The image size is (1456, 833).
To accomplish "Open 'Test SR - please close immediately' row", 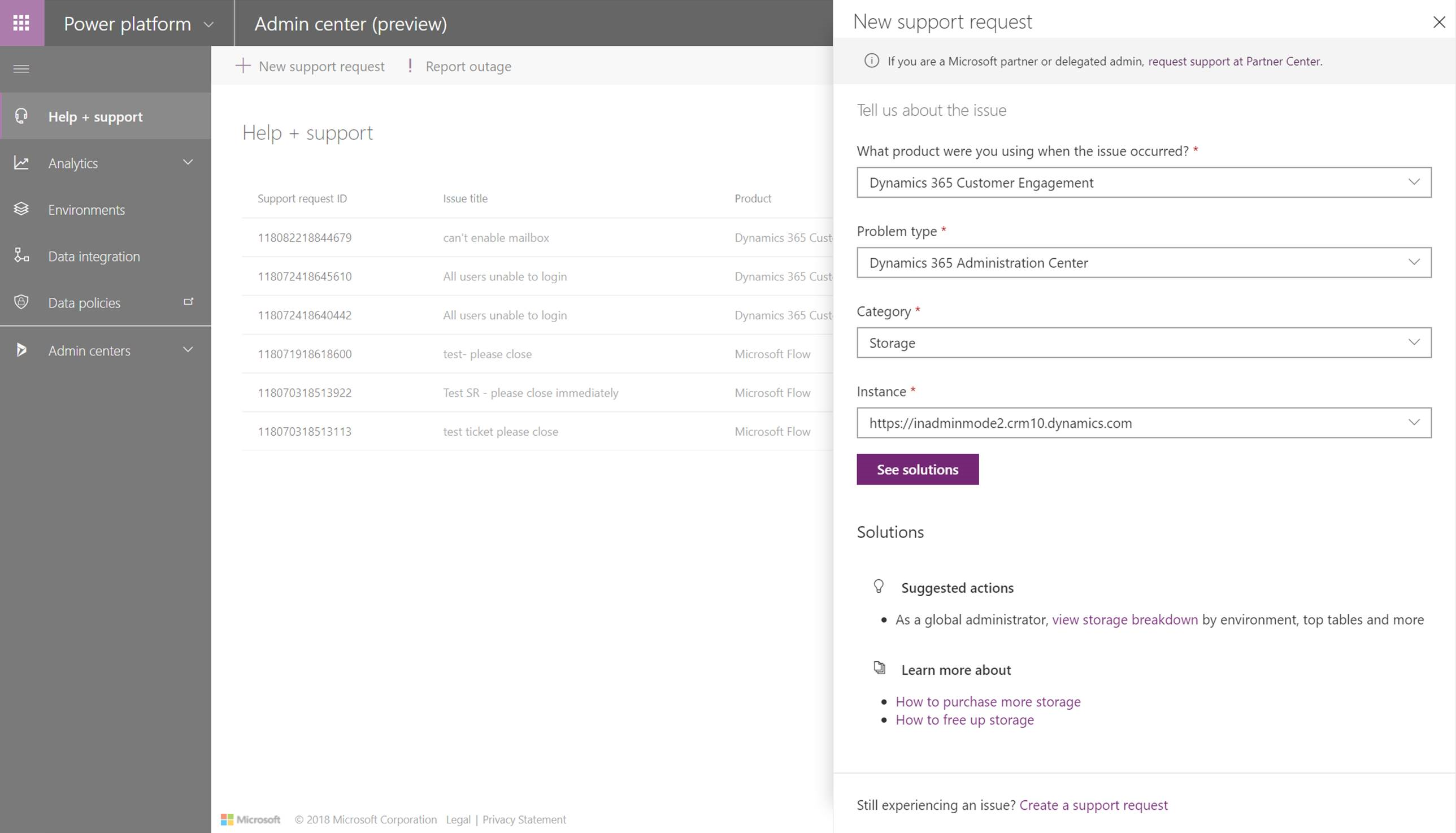I will (537, 392).
